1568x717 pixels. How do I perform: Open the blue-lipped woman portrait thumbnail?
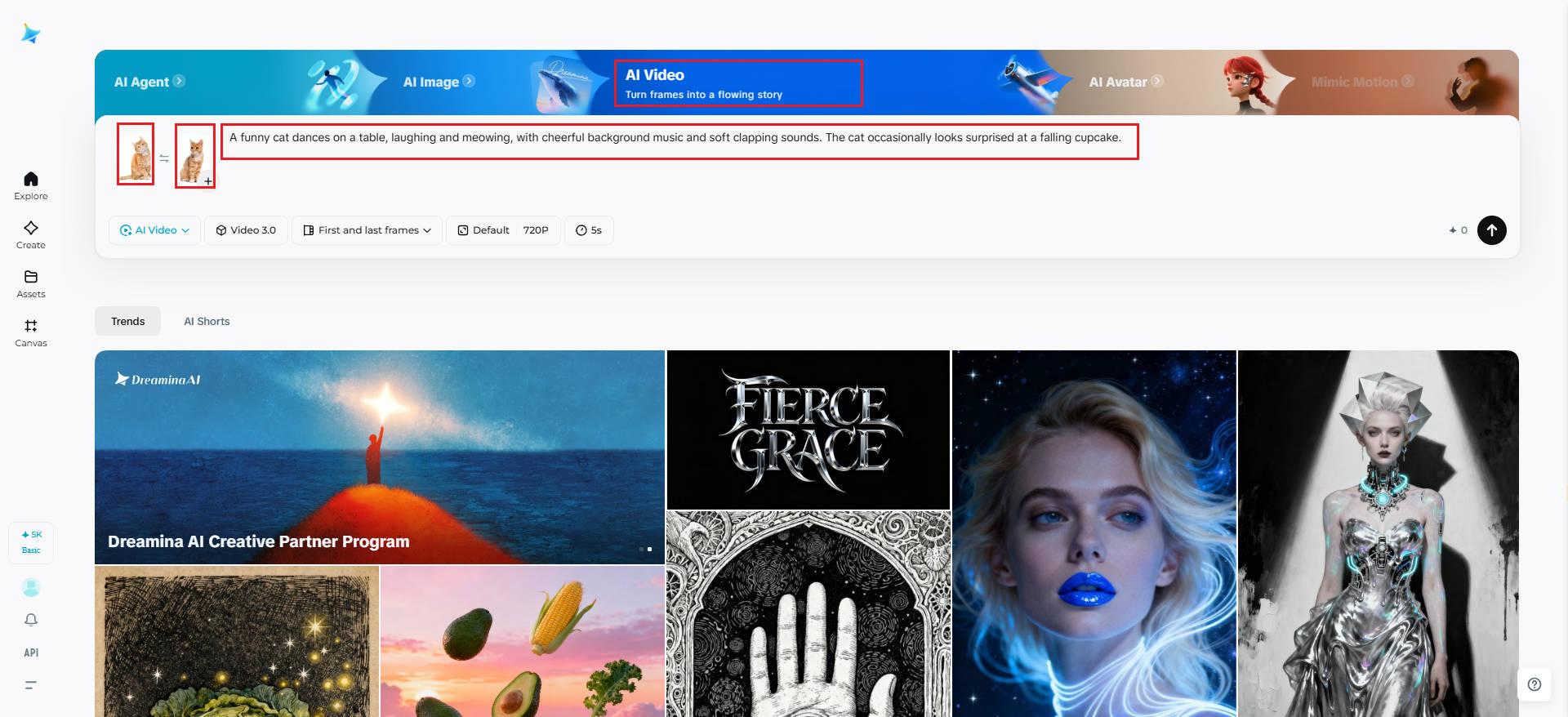[1094, 533]
